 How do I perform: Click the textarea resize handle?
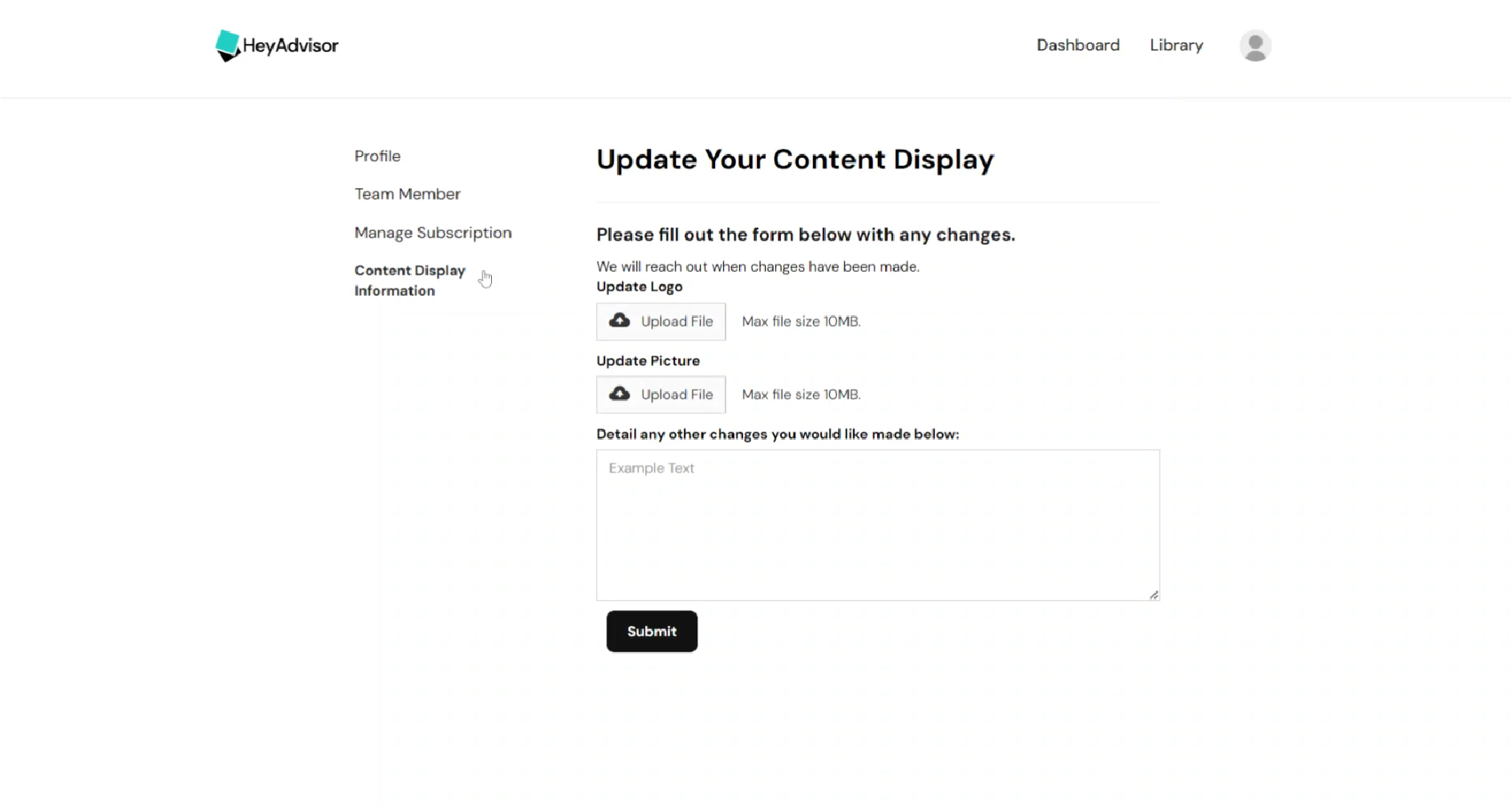tap(1153, 594)
